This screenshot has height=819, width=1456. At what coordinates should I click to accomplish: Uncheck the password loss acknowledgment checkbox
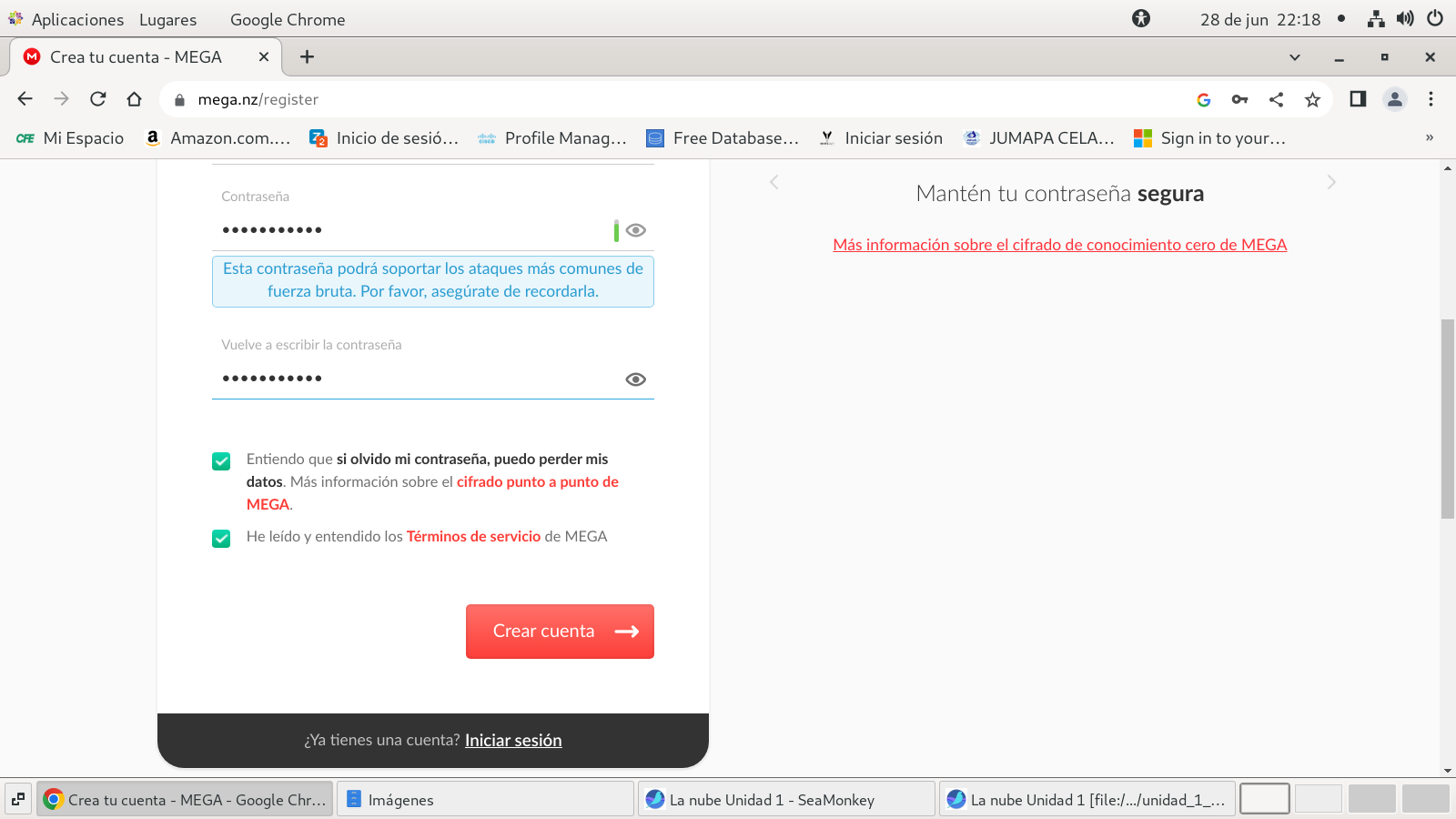[x=221, y=461]
